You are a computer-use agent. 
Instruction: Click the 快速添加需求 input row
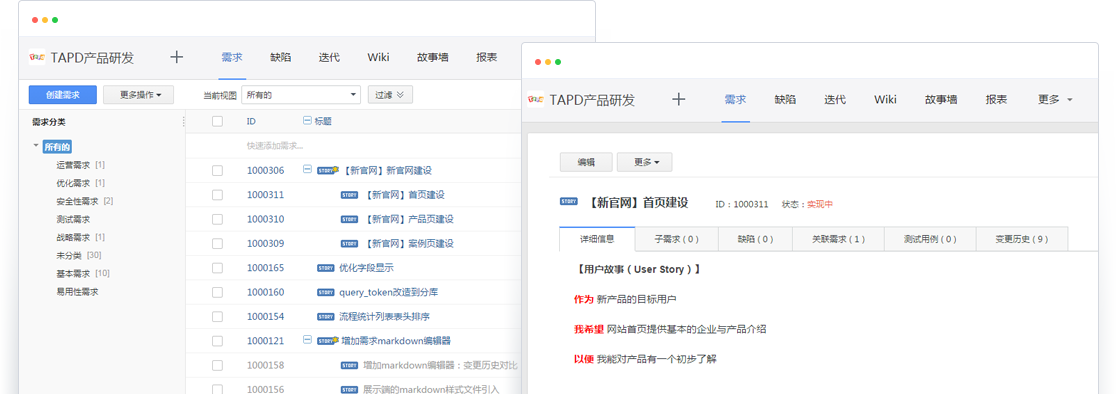[354, 146]
